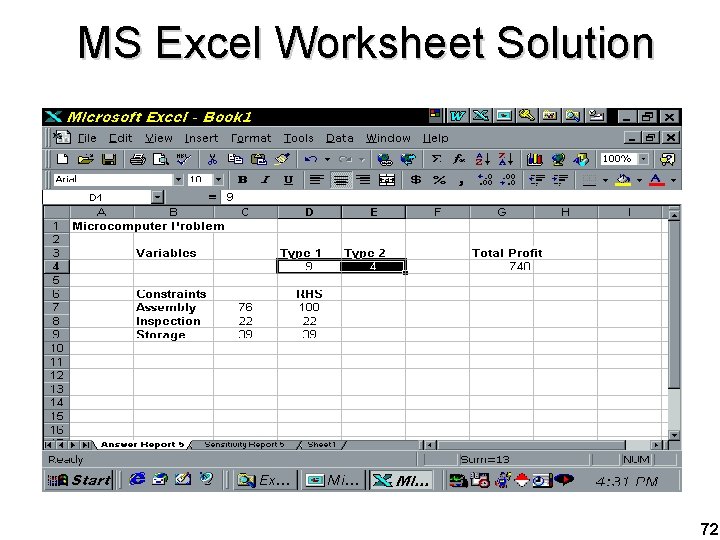
Task: Click Sort Descending Z-A icon
Action: [506, 159]
